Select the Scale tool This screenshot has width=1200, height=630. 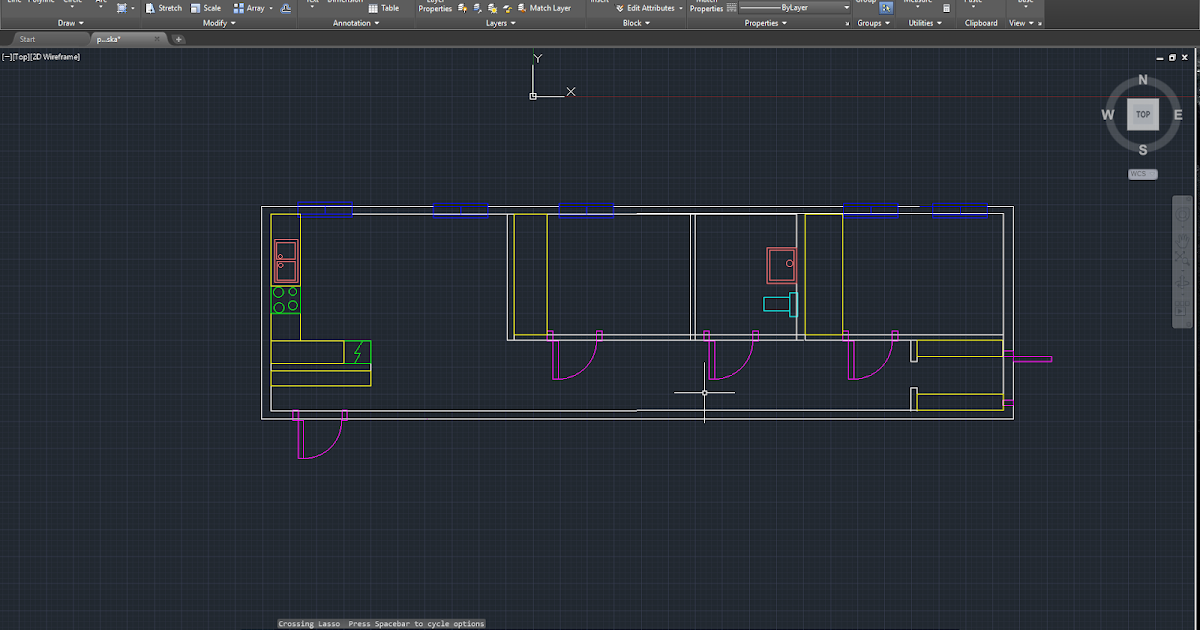pyautogui.click(x=207, y=7)
